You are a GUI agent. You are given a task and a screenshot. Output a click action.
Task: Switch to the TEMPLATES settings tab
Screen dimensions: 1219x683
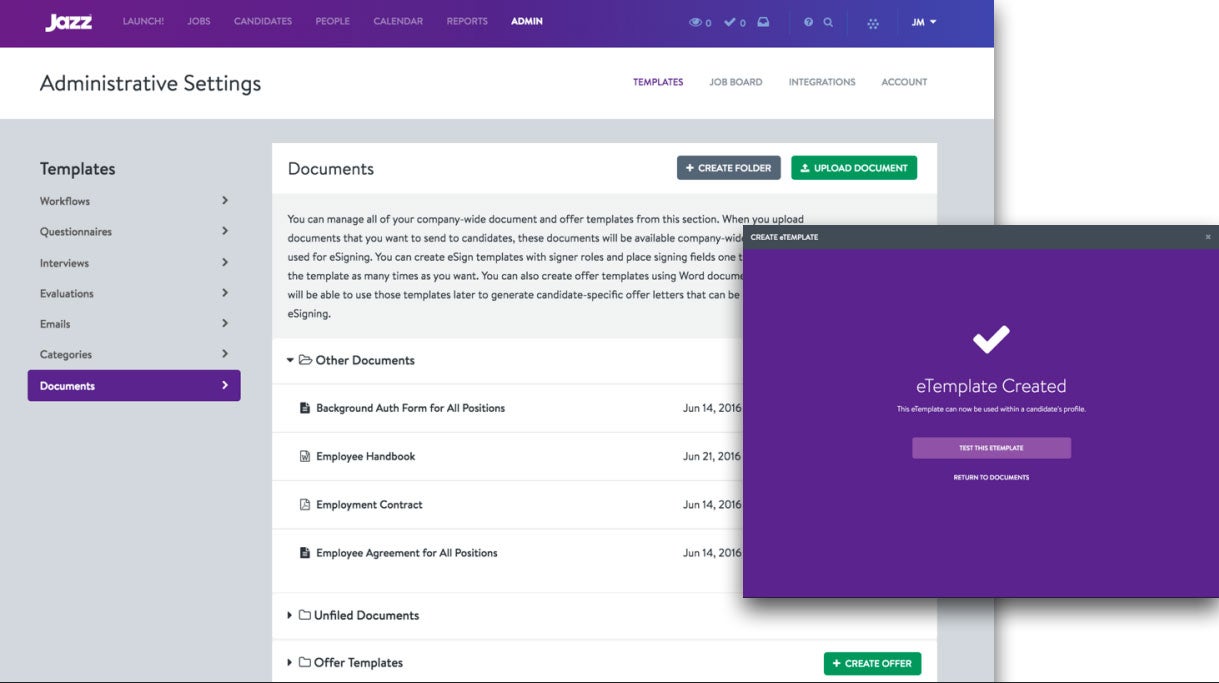(x=658, y=82)
